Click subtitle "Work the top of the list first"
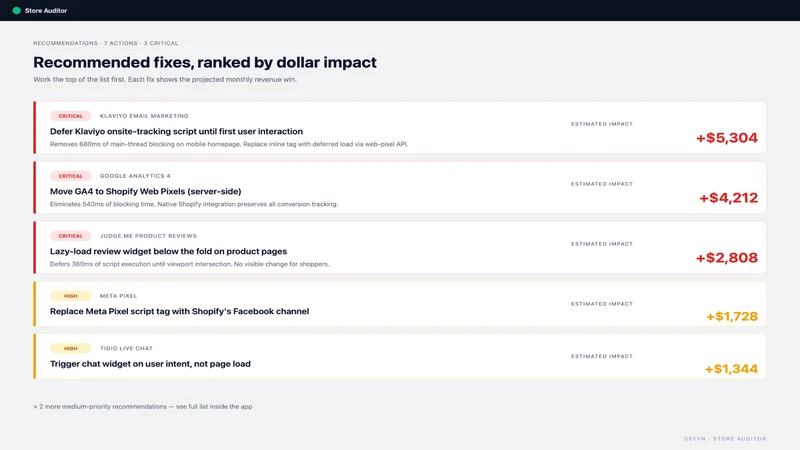 pyautogui.click(x=165, y=79)
